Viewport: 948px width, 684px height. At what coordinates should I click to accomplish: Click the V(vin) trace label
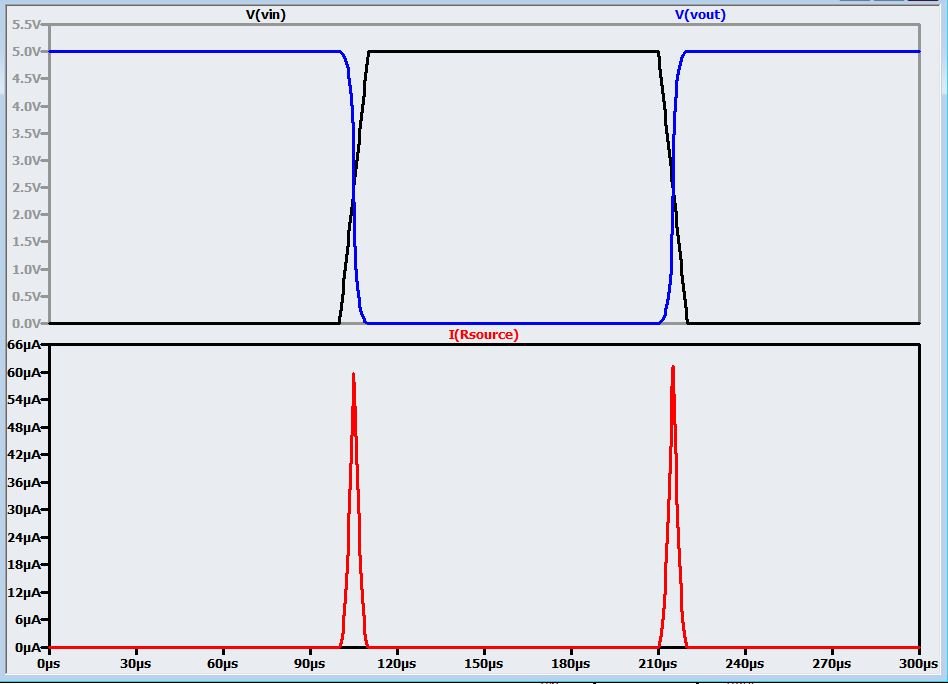coord(265,15)
